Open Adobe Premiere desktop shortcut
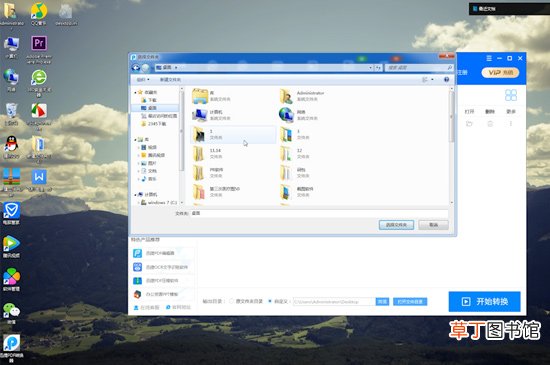The width and height of the screenshot is (550, 365). [39, 49]
